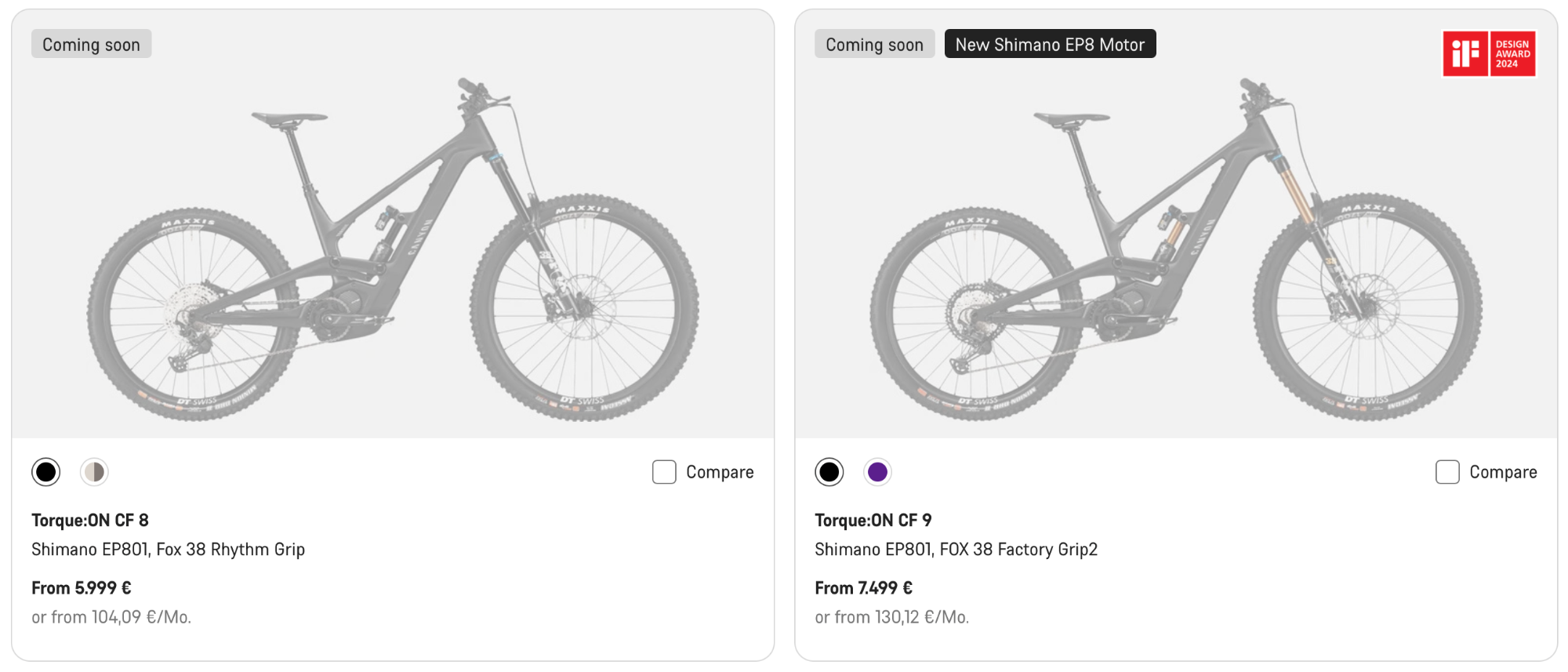Image resolution: width=1568 pixels, height=672 pixels.
Task: Click the Fox 38 Rhythm Grip description
Action: coord(168,550)
